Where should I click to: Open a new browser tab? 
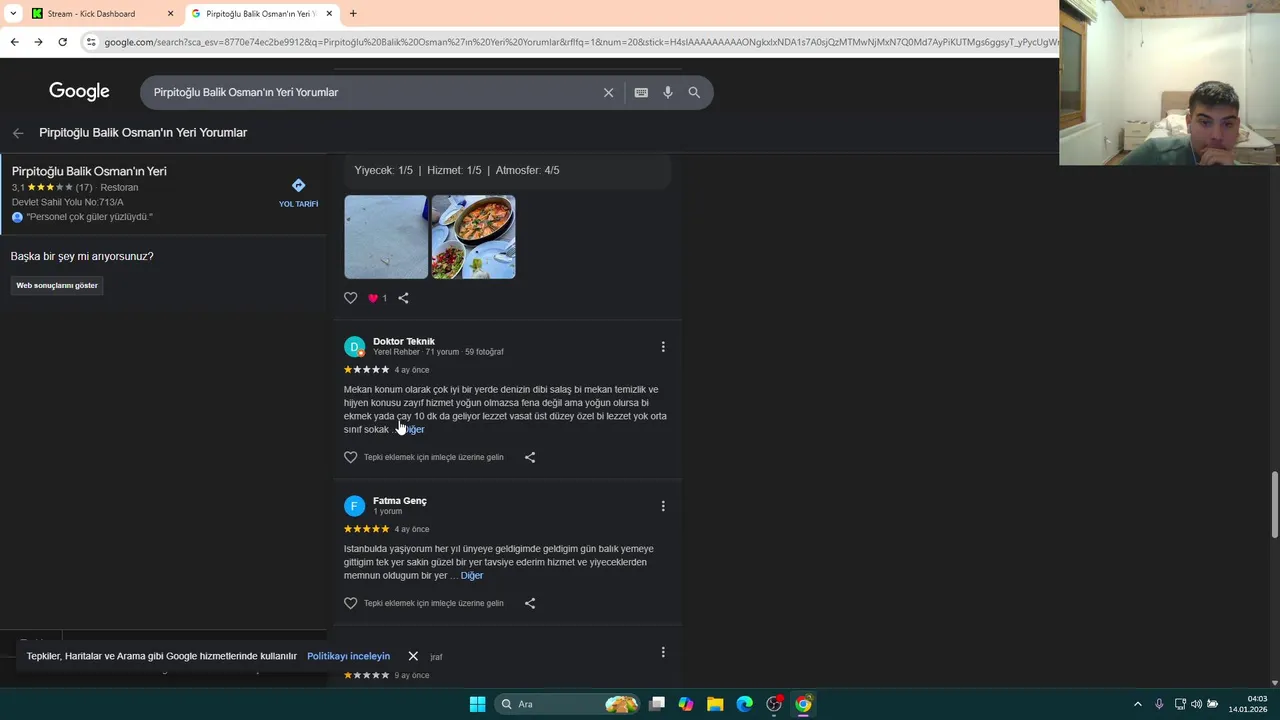pos(353,14)
